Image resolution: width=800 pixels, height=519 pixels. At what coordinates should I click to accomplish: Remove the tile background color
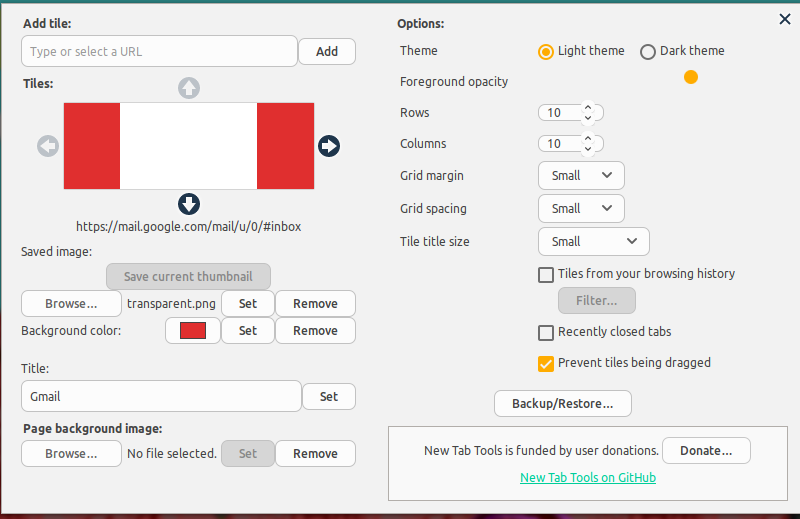[315, 331]
